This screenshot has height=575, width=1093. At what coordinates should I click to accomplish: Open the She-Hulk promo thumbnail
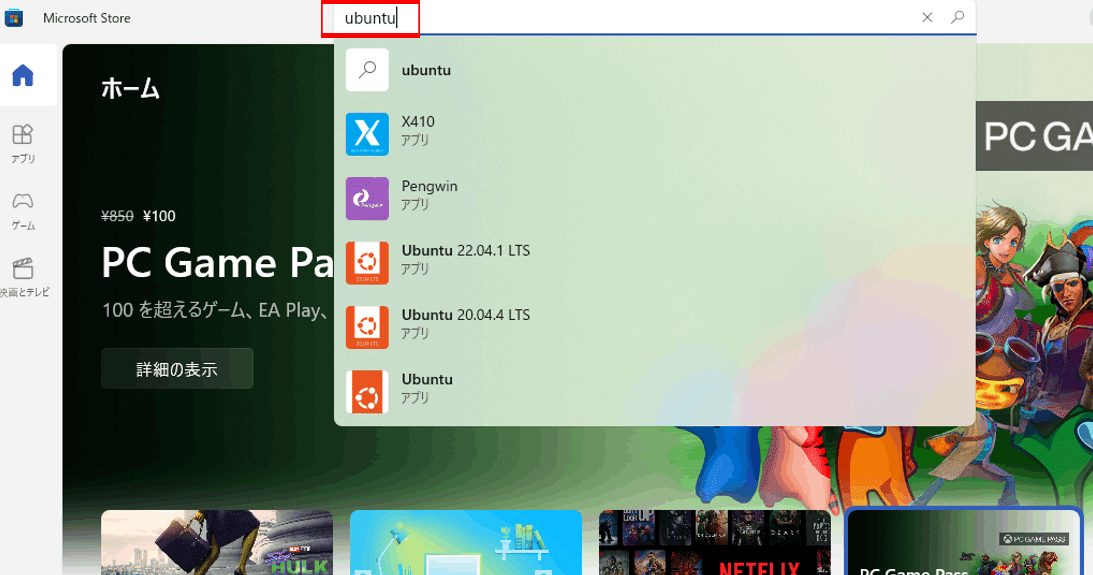pos(217,542)
